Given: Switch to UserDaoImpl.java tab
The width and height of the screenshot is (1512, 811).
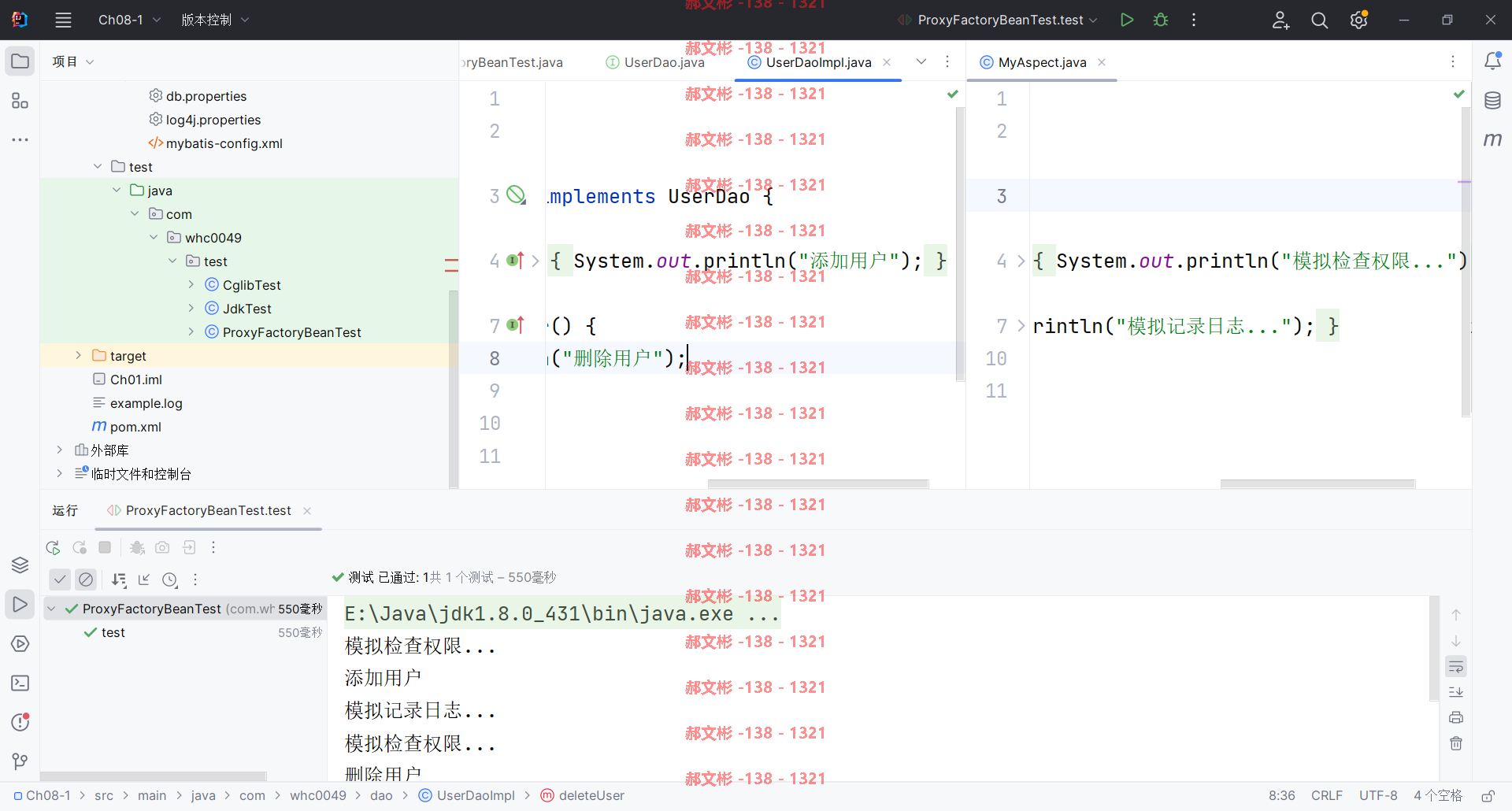Looking at the screenshot, I should tap(818, 62).
